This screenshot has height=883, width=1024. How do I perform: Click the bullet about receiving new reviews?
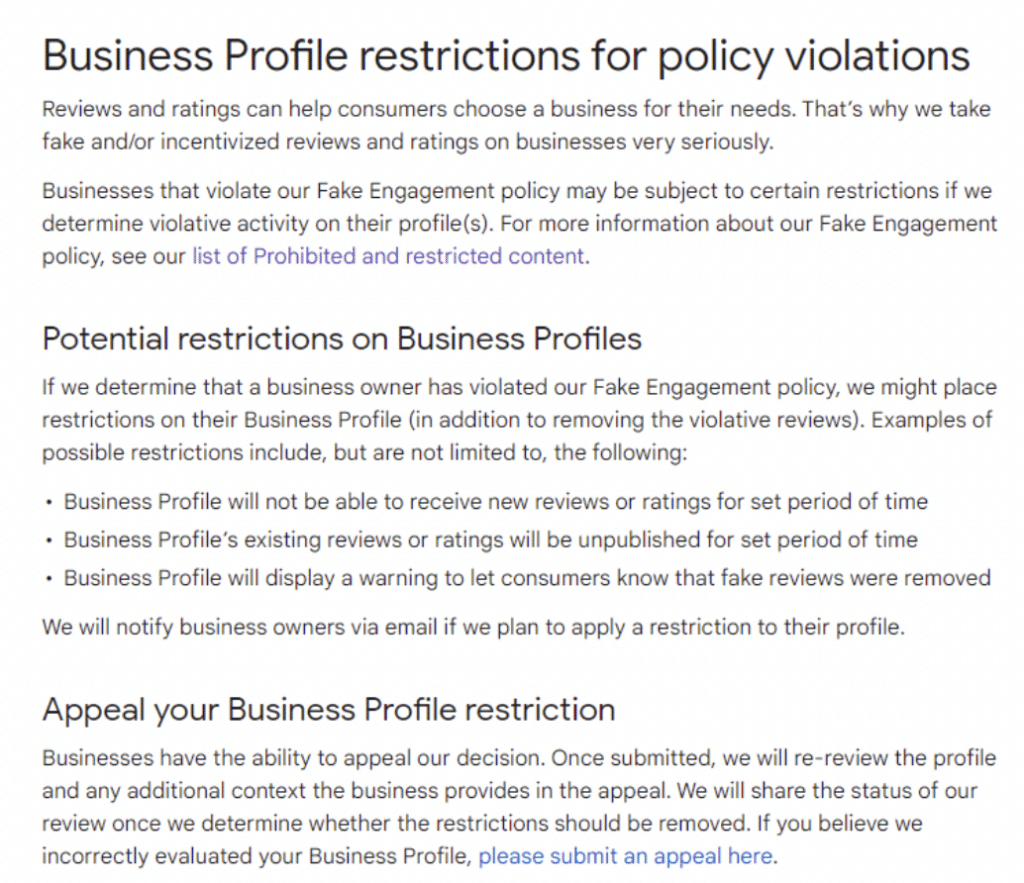(x=496, y=502)
